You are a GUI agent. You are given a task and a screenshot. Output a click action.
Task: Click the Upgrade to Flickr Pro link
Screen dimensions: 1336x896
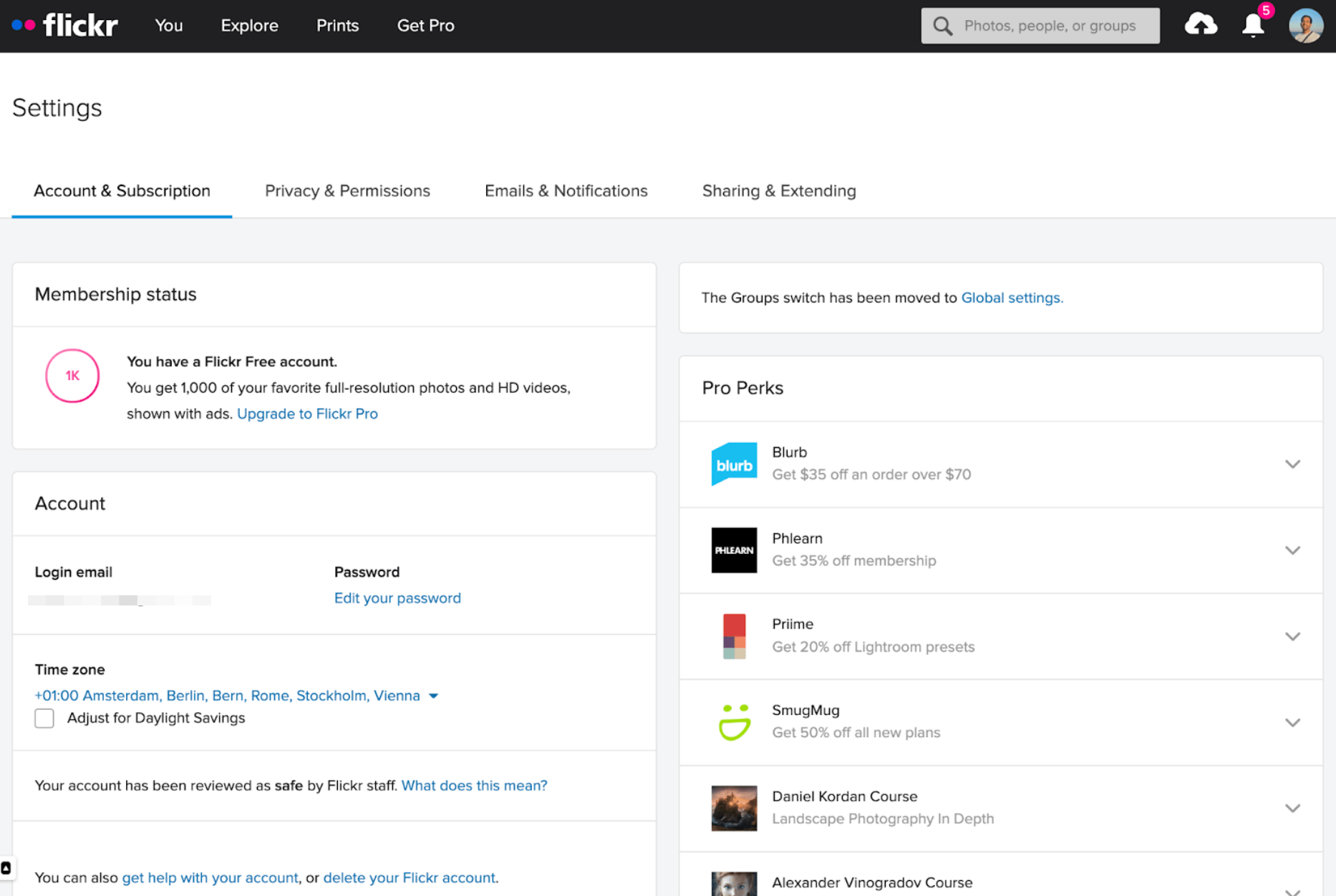tap(307, 414)
